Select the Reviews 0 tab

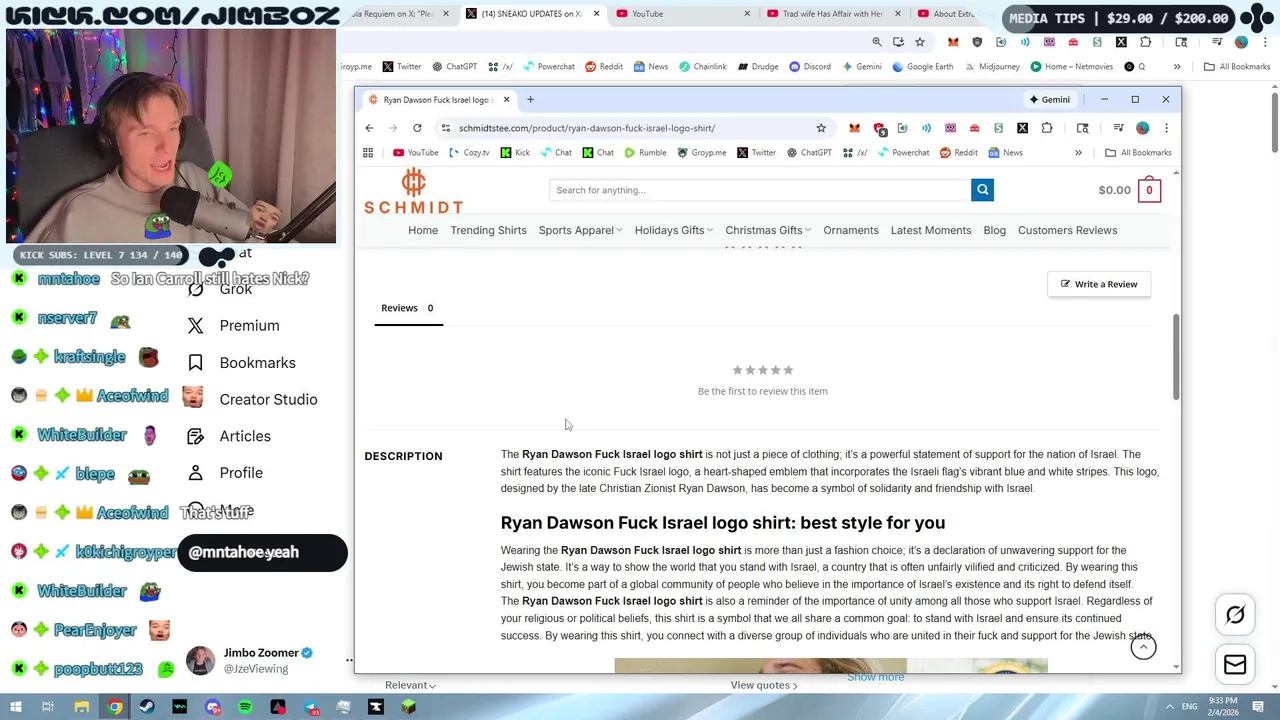pyautogui.click(x=408, y=308)
